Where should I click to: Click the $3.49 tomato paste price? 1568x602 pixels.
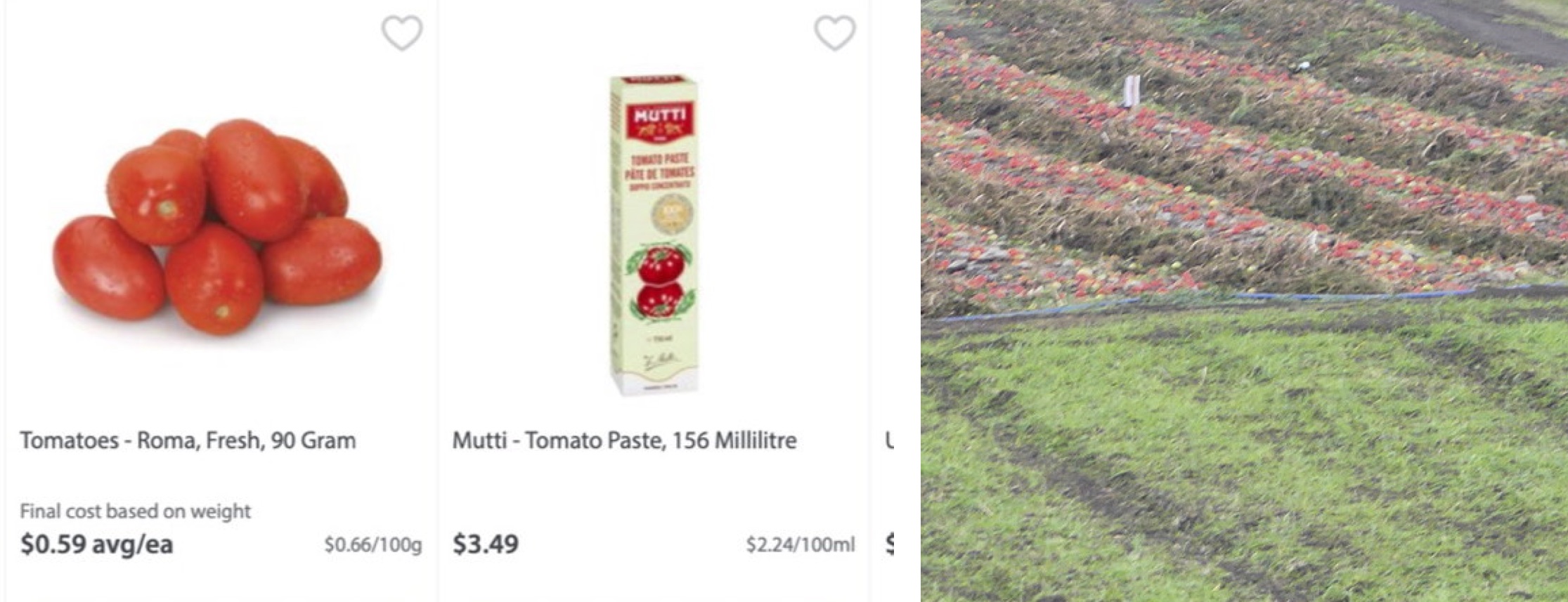coord(486,544)
